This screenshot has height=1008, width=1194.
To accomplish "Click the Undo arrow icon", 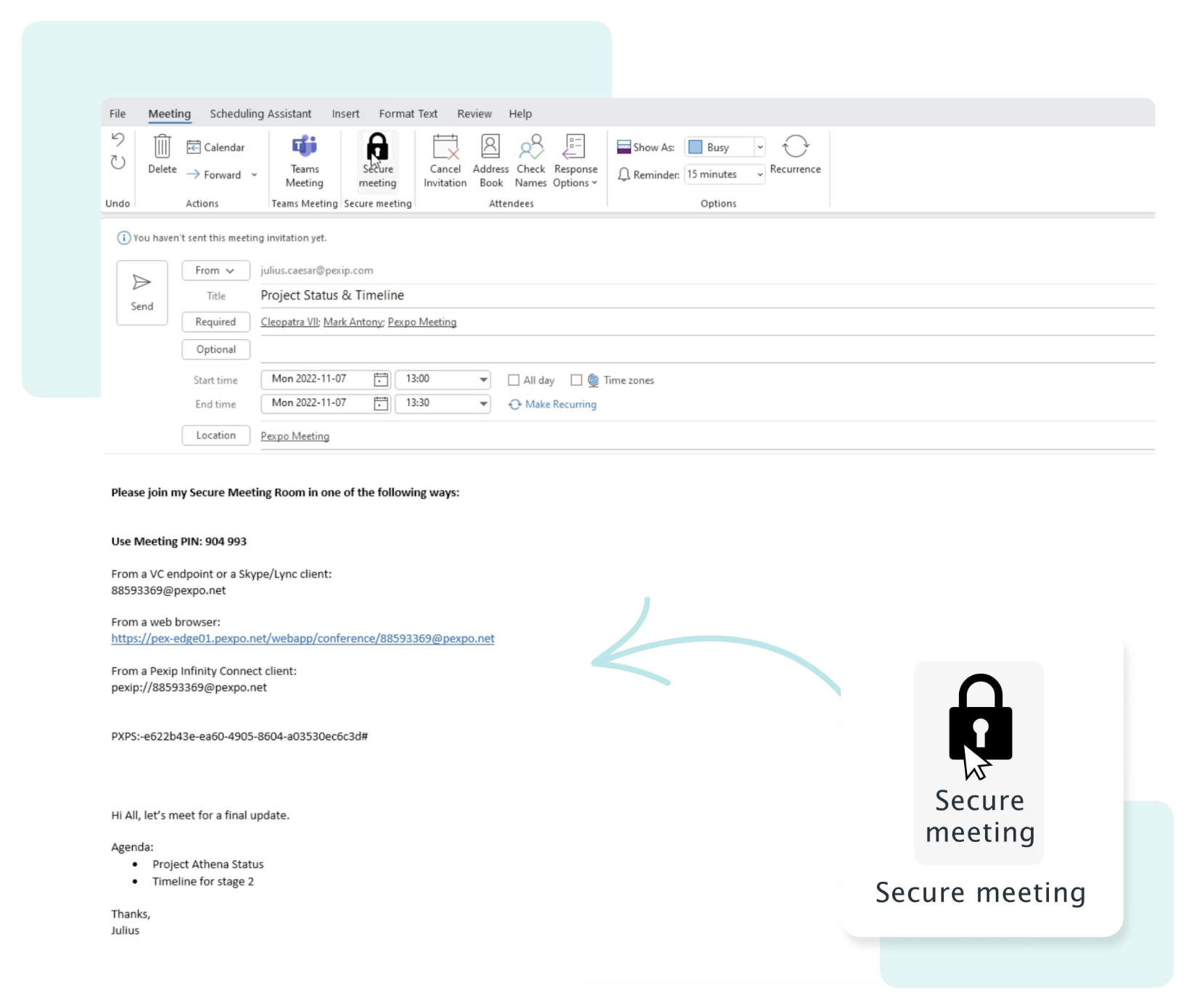I will click(118, 139).
